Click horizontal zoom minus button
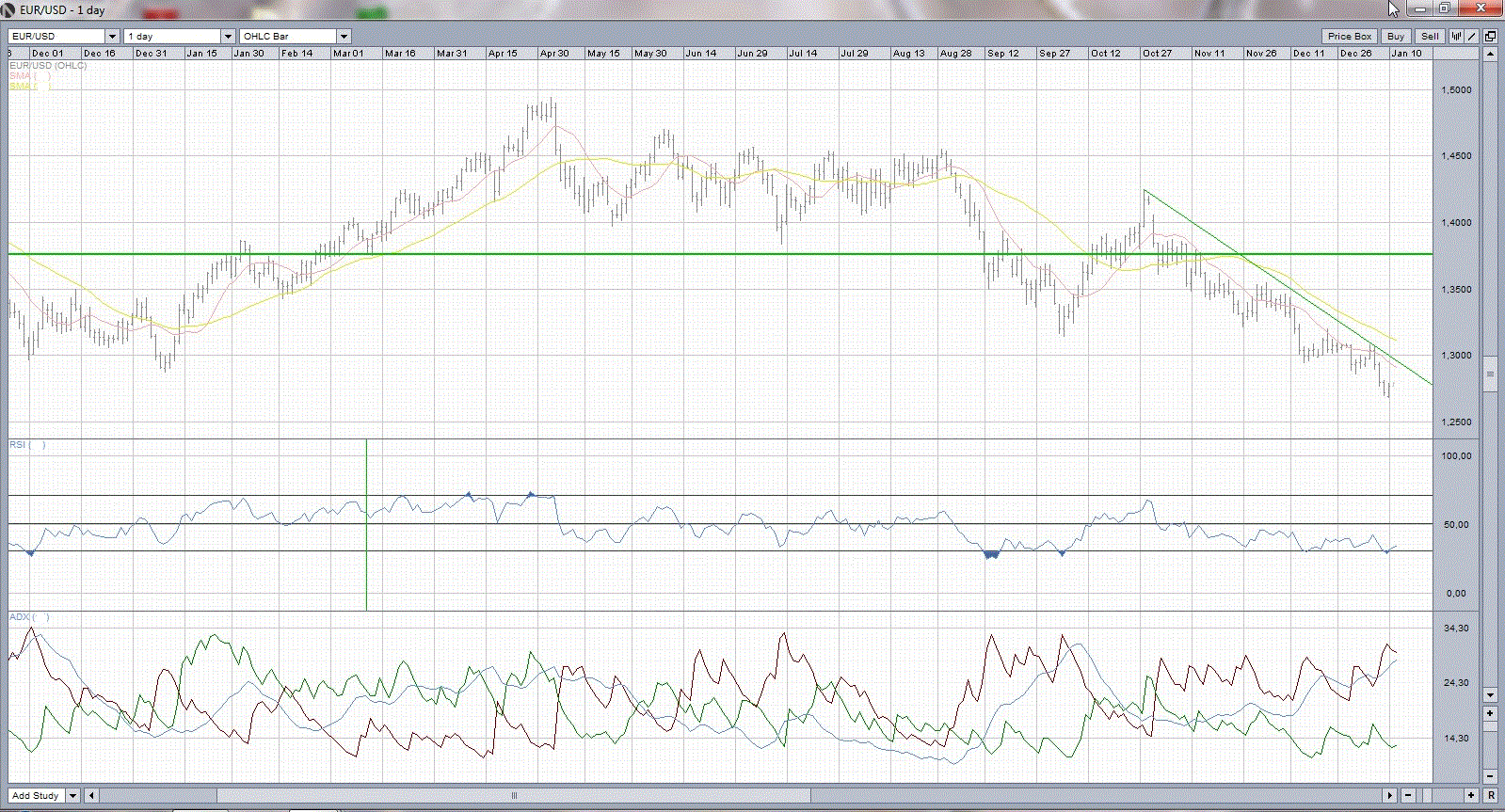This screenshot has width=1505, height=812. coord(1406,795)
